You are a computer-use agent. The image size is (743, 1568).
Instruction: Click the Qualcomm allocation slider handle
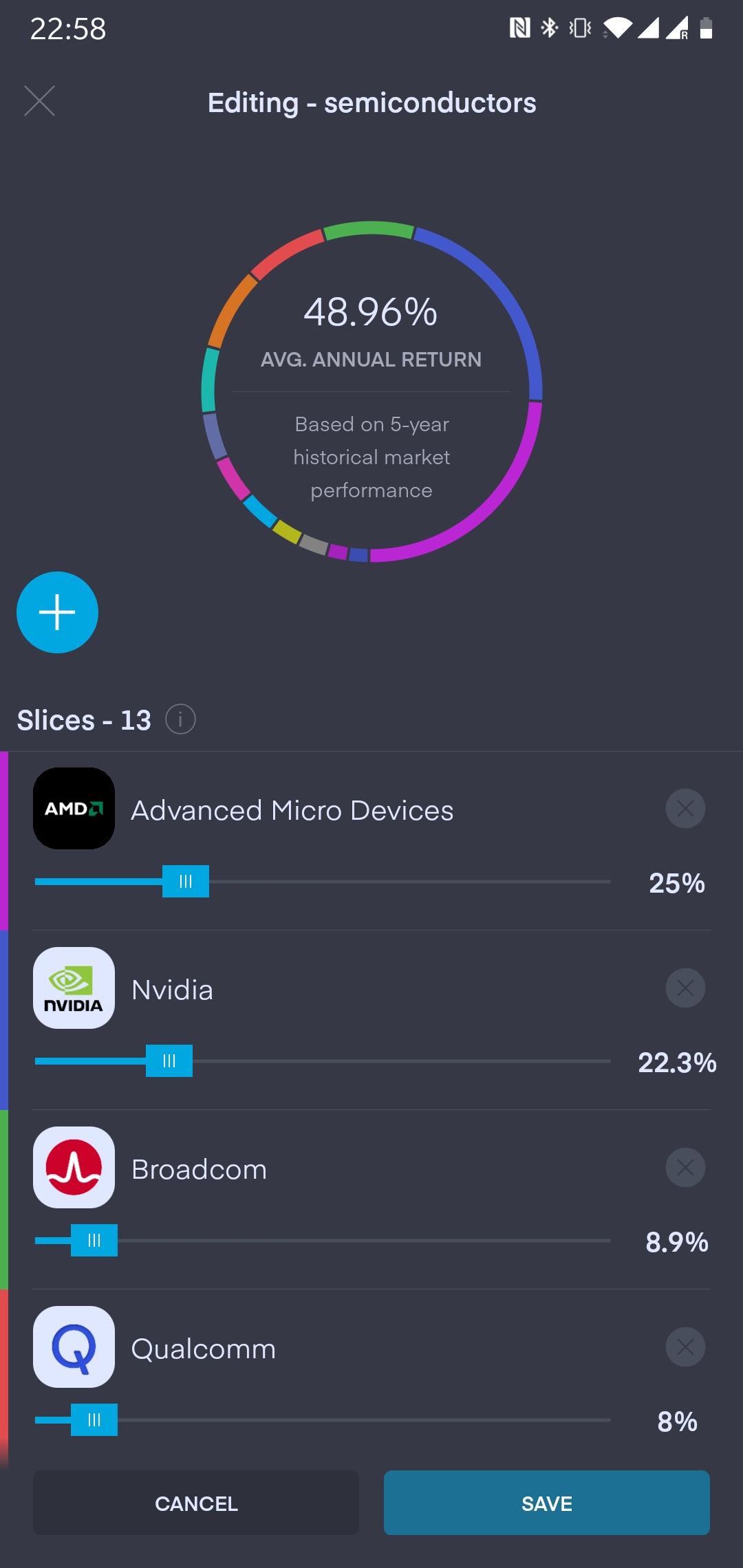pyautogui.click(x=94, y=1420)
